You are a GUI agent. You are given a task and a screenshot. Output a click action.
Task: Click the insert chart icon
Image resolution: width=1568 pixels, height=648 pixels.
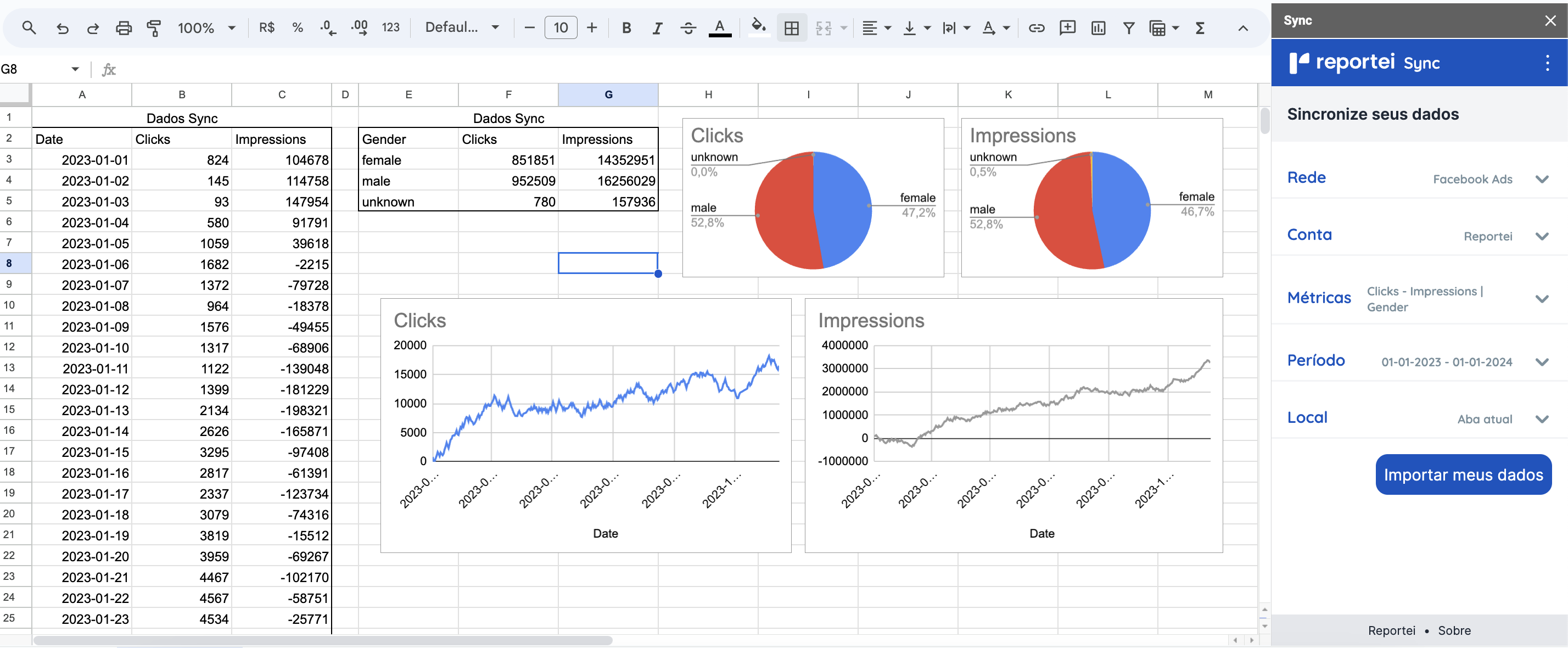click(x=1098, y=27)
